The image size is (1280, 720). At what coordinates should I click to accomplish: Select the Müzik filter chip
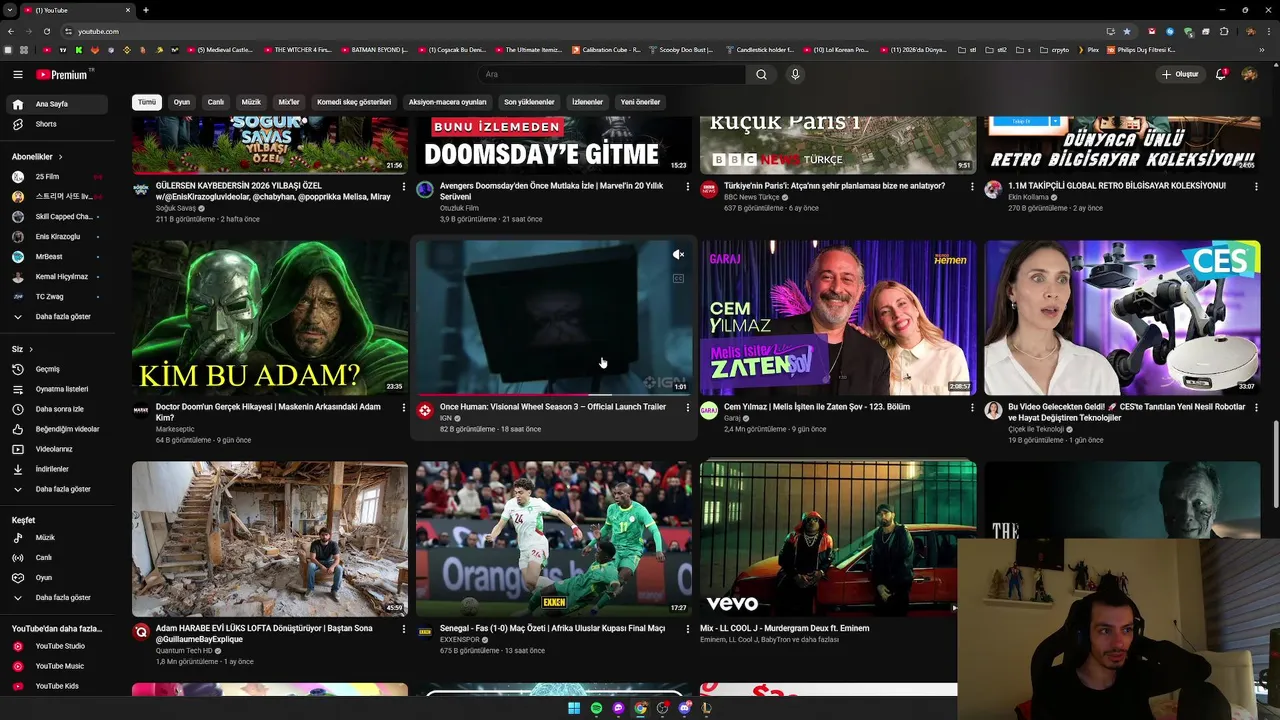click(x=251, y=102)
